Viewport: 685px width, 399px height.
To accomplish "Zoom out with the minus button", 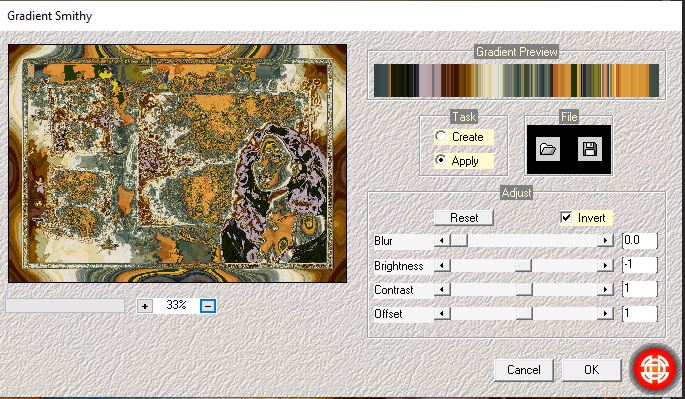I will click(x=208, y=306).
